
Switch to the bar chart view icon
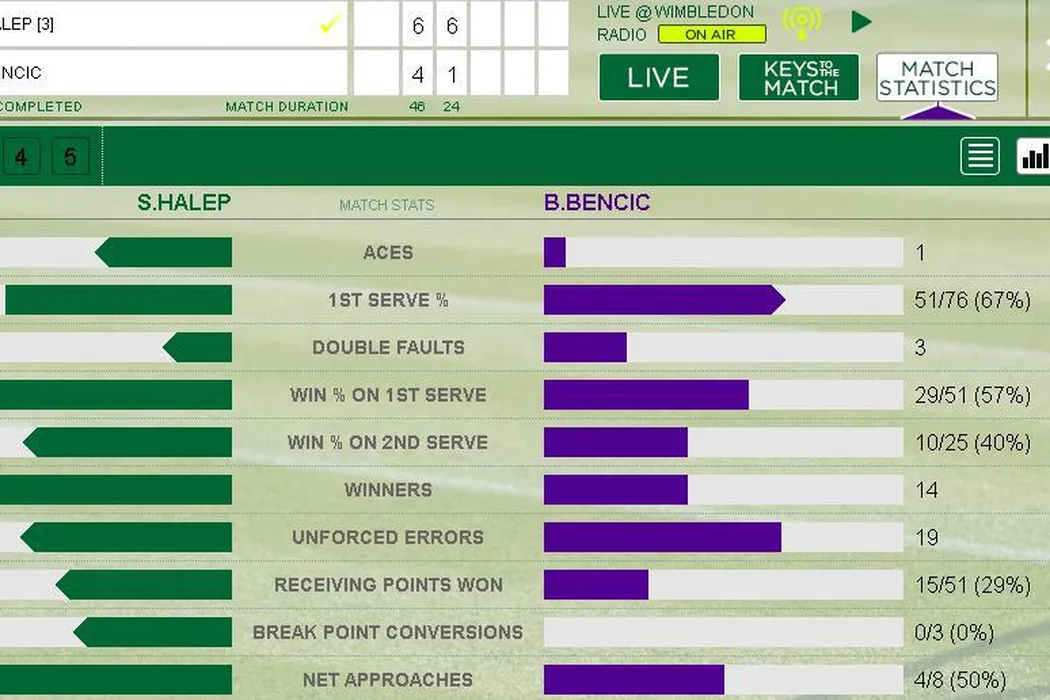(1034, 156)
